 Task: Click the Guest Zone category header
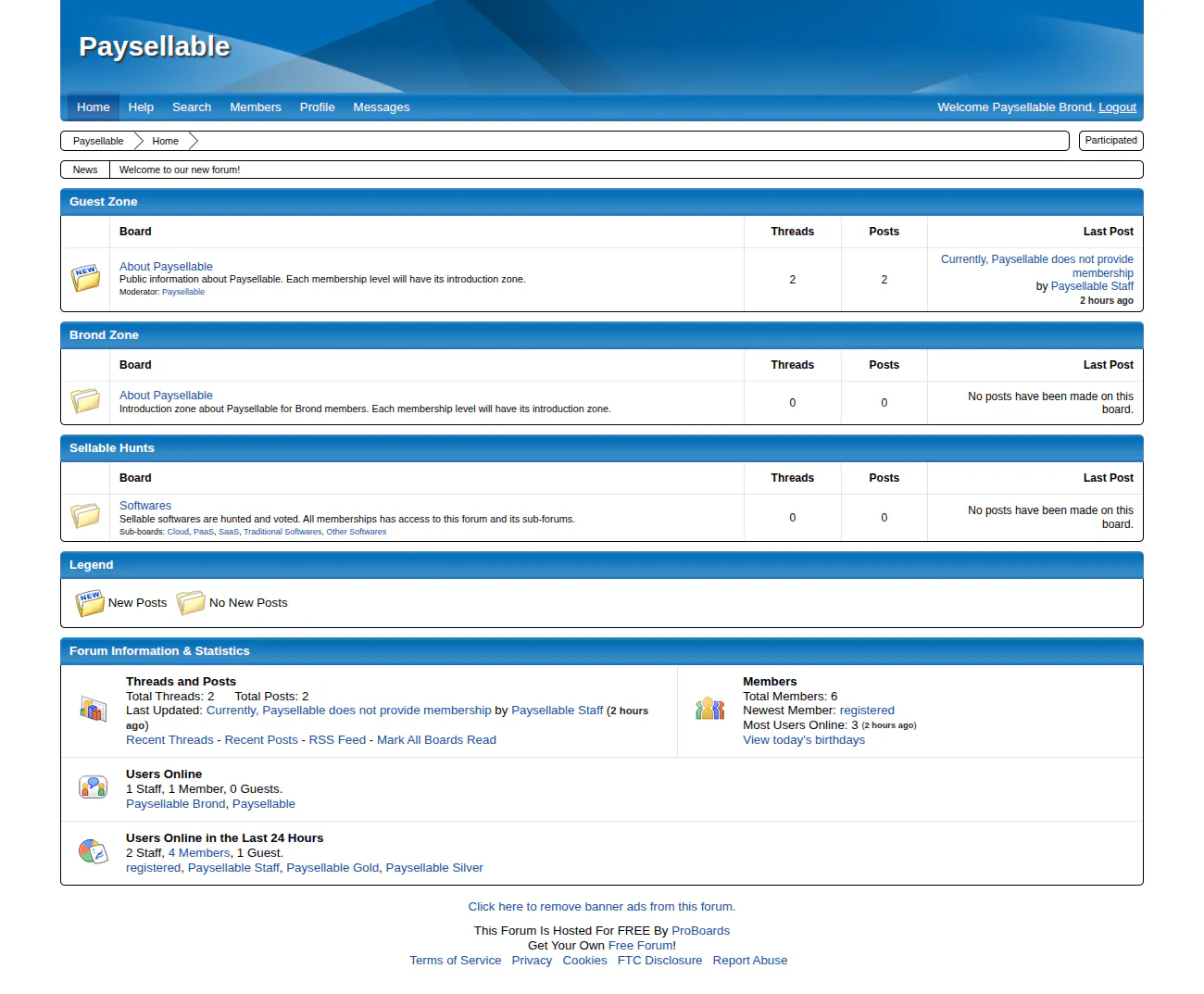click(x=602, y=202)
